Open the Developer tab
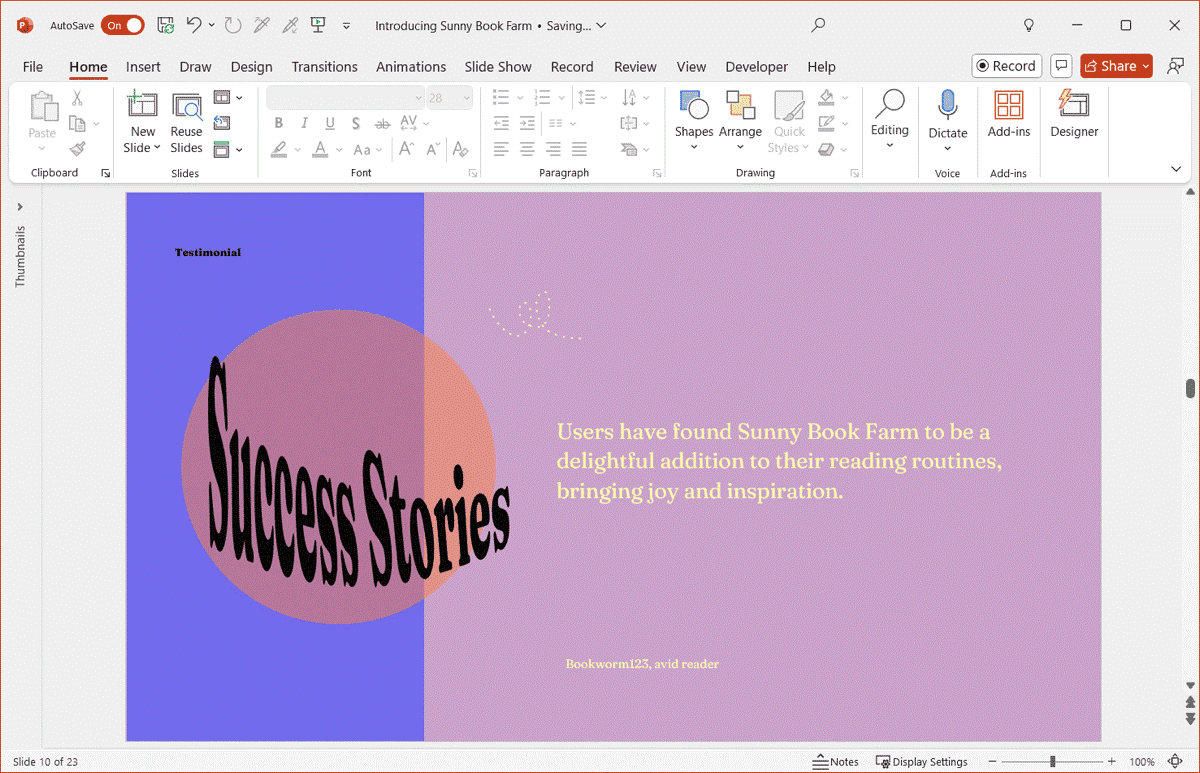The image size is (1200, 773). pyautogui.click(x=756, y=67)
